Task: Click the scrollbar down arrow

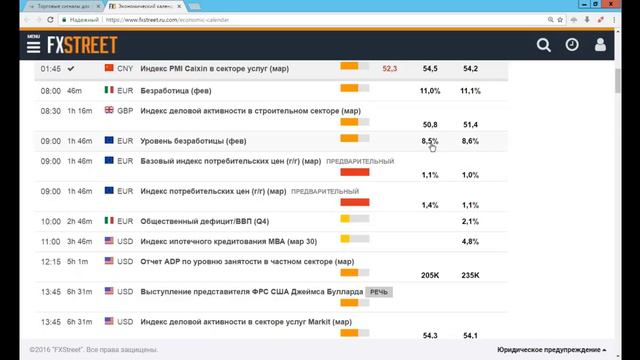Action: 618,356
